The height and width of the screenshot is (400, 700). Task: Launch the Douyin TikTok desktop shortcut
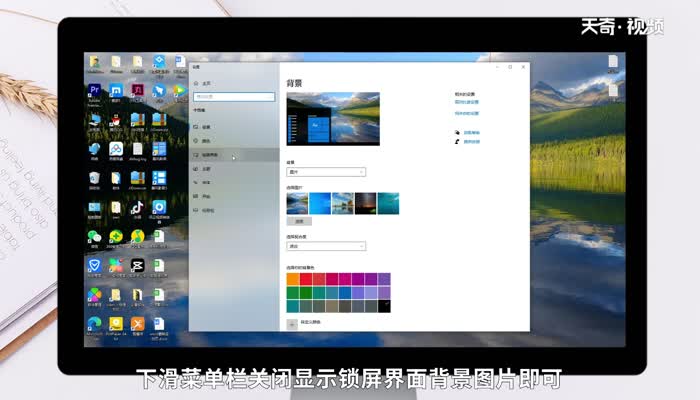[137, 208]
